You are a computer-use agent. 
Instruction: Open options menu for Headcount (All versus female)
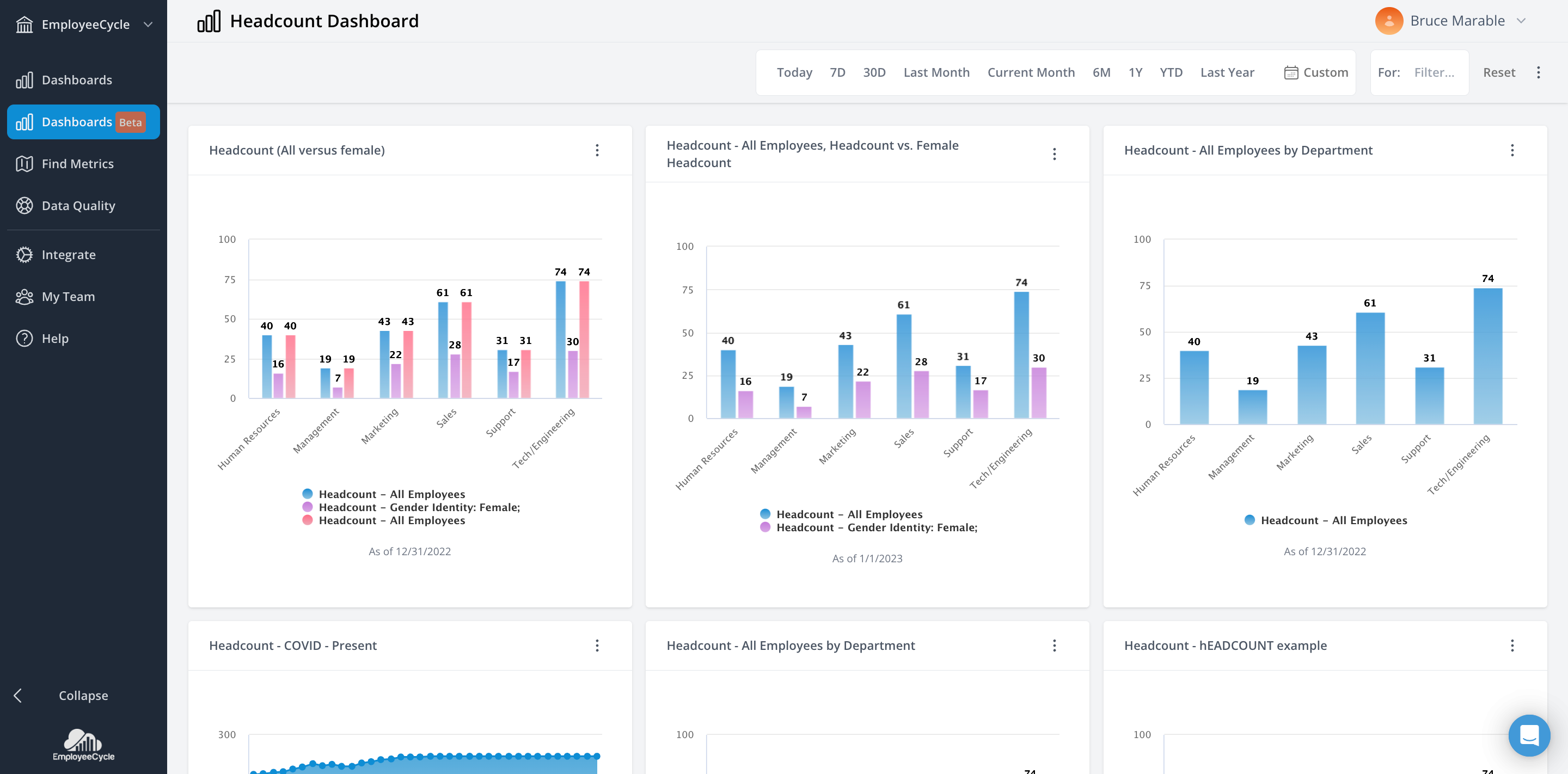pyautogui.click(x=597, y=150)
